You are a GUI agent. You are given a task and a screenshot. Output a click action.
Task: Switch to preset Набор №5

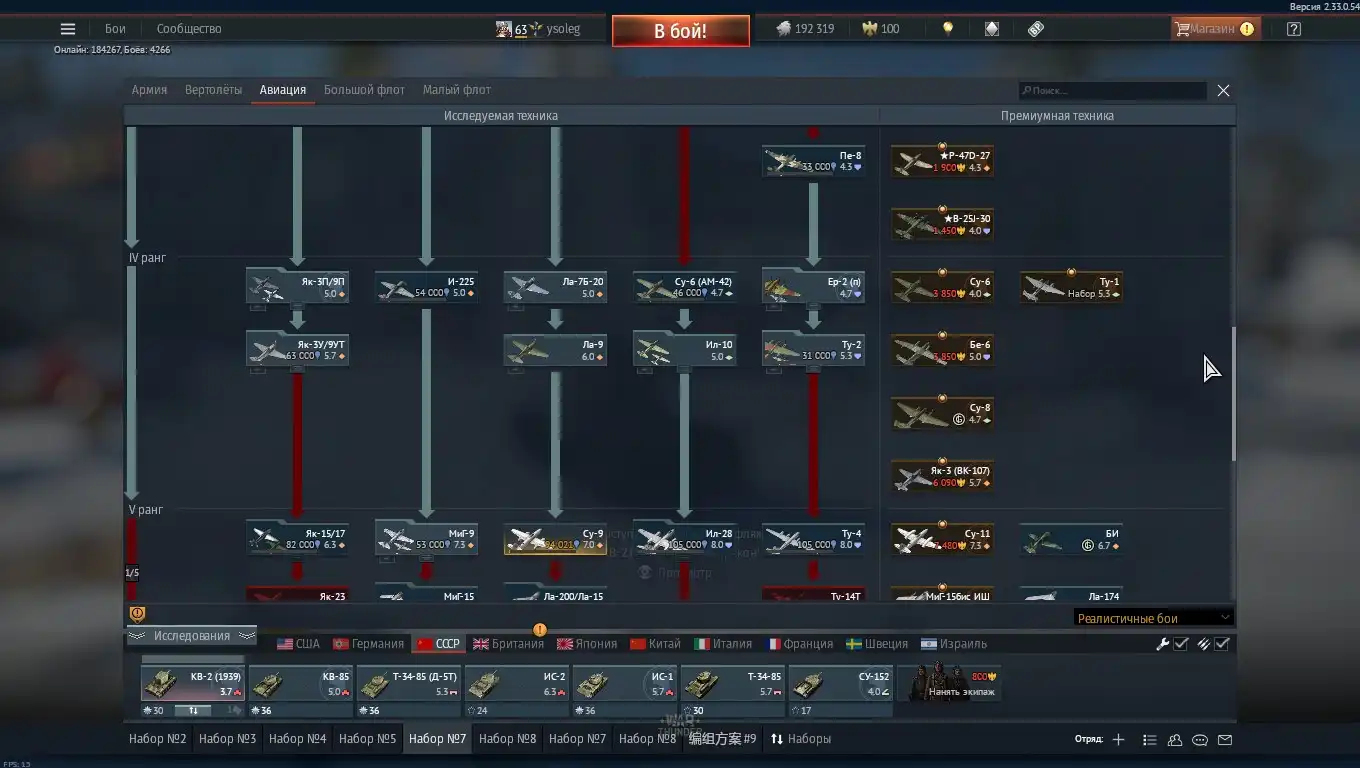coord(367,739)
